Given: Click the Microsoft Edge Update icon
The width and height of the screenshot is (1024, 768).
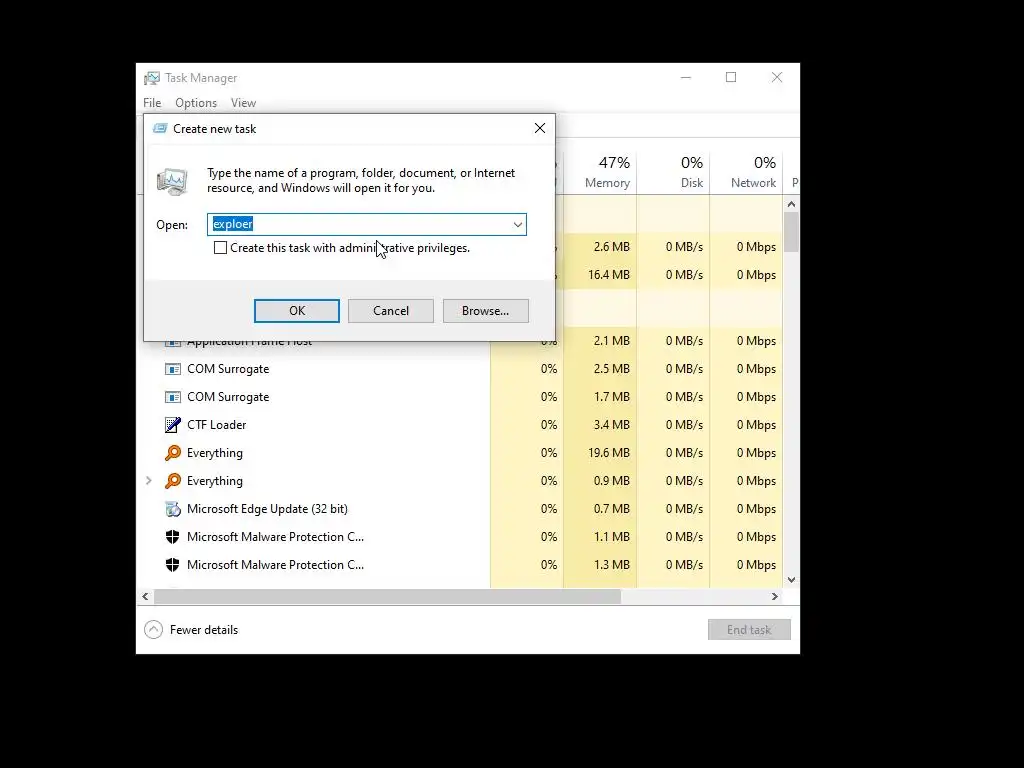Looking at the screenshot, I should [x=172, y=509].
